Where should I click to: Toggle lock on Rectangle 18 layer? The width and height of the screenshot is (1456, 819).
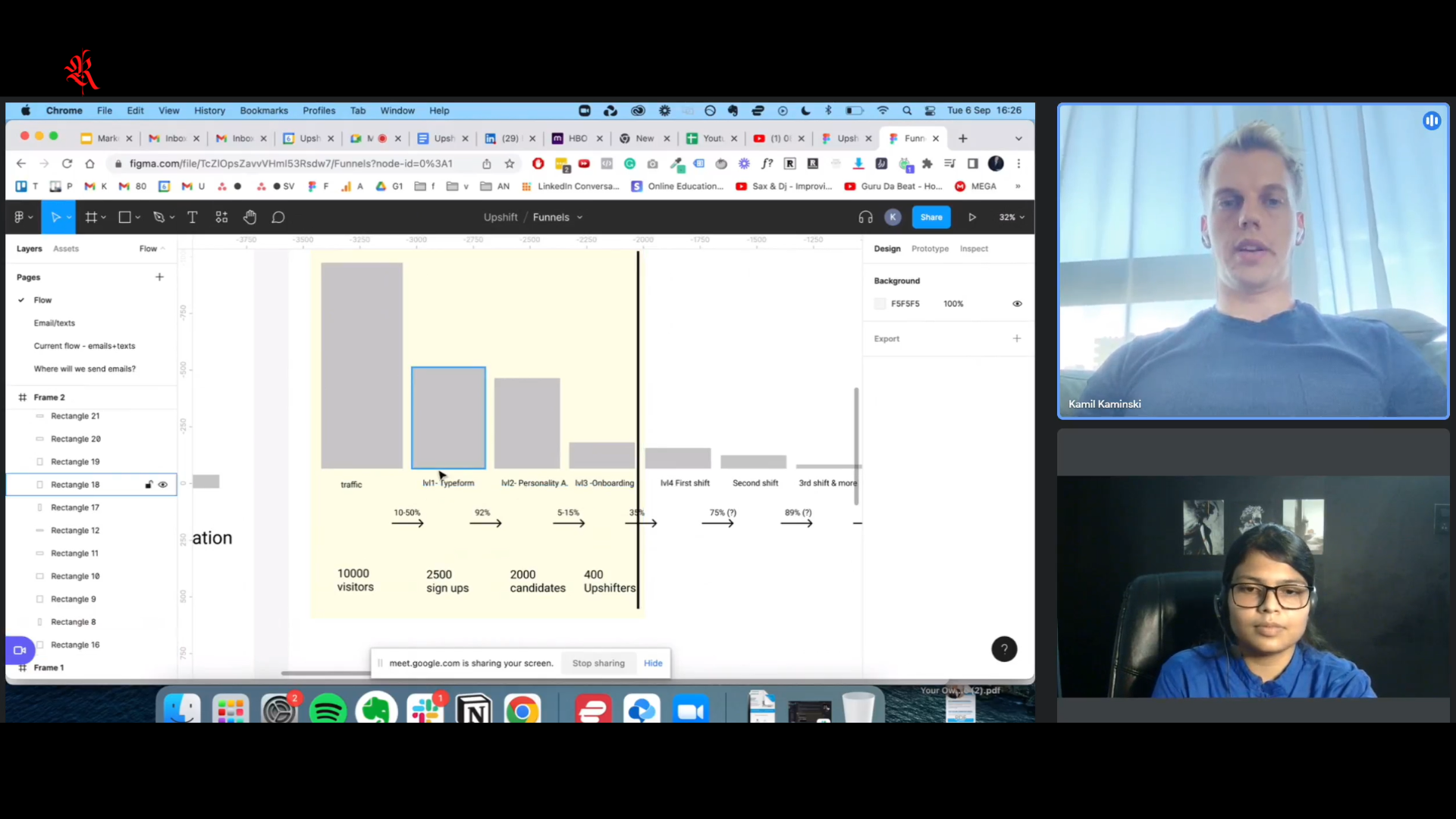pyautogui.click(x=149, y=485)
